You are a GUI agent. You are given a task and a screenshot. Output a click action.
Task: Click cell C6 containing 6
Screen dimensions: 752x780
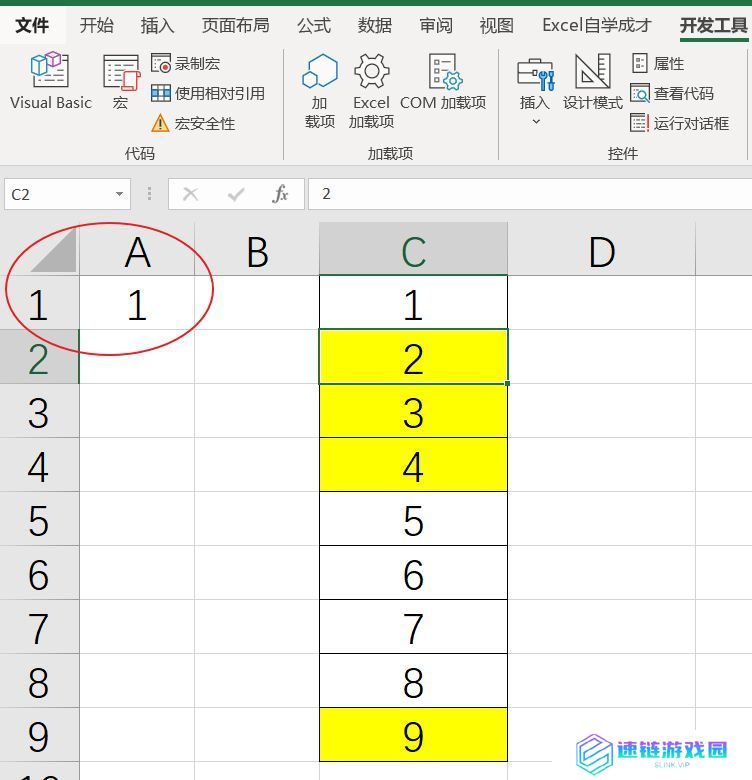[x=413, y=573]
